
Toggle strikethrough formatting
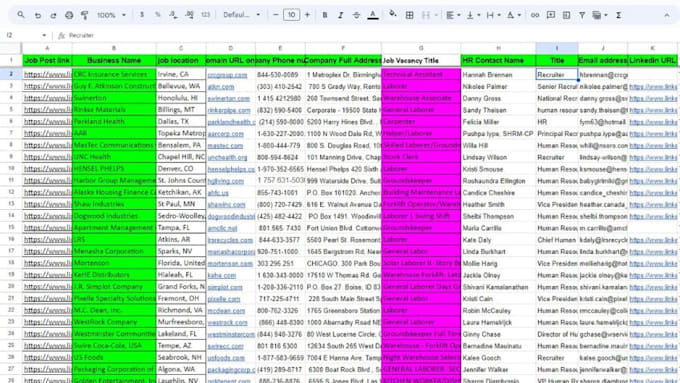(x=356, y=15)
